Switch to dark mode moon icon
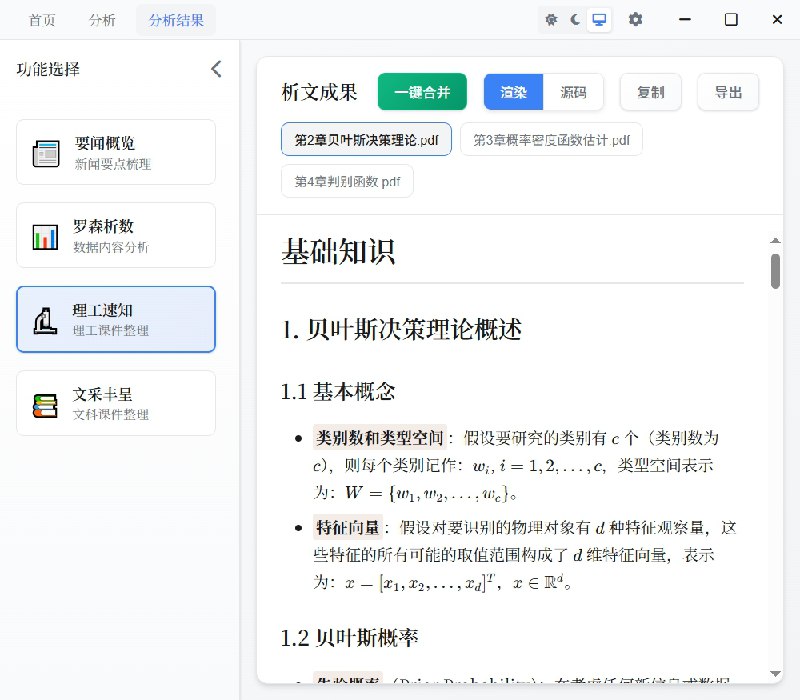 (574, 19)
